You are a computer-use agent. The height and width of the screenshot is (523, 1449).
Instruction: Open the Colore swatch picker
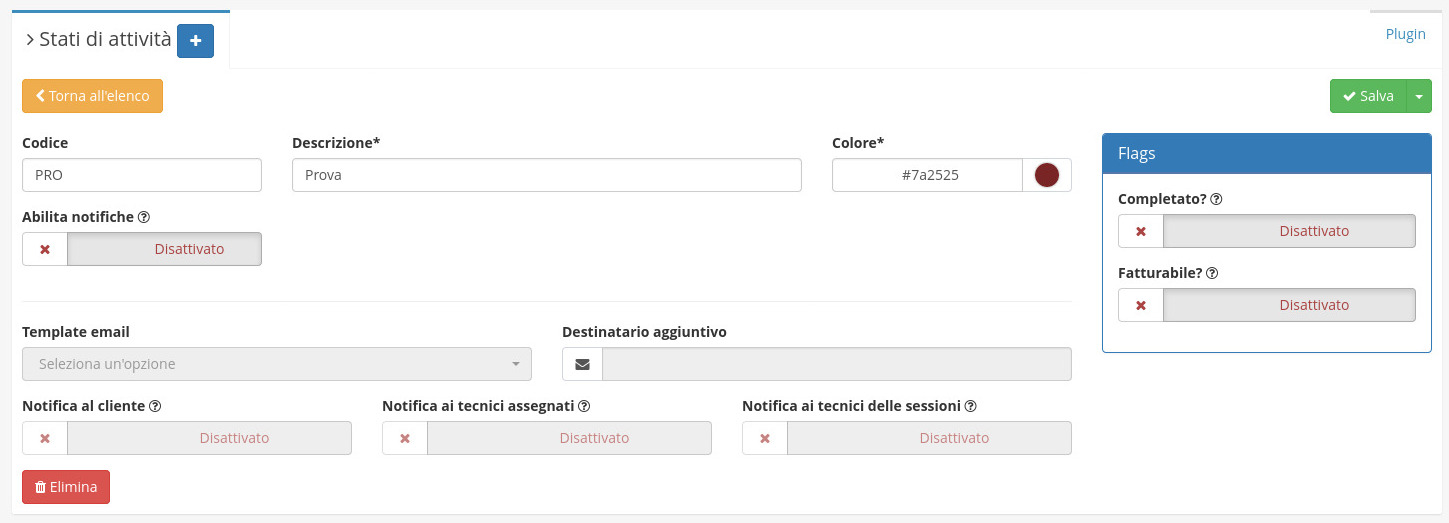point(1046,176)
